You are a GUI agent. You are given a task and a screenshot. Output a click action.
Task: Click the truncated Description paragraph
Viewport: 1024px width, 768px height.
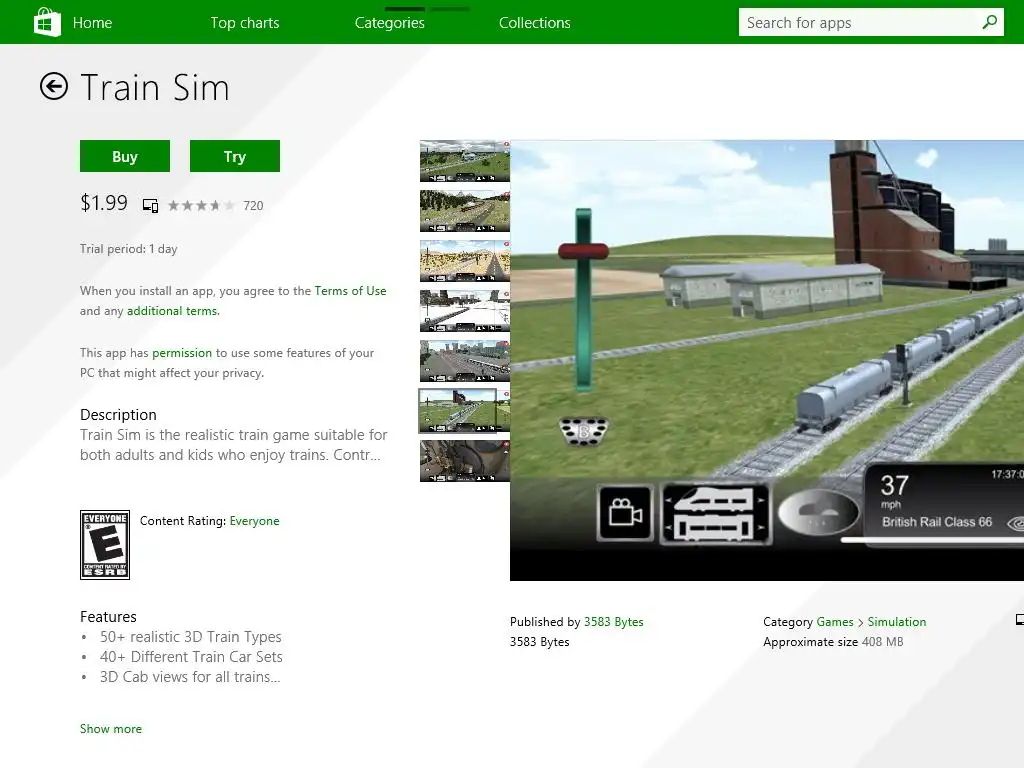pos(233,445)
